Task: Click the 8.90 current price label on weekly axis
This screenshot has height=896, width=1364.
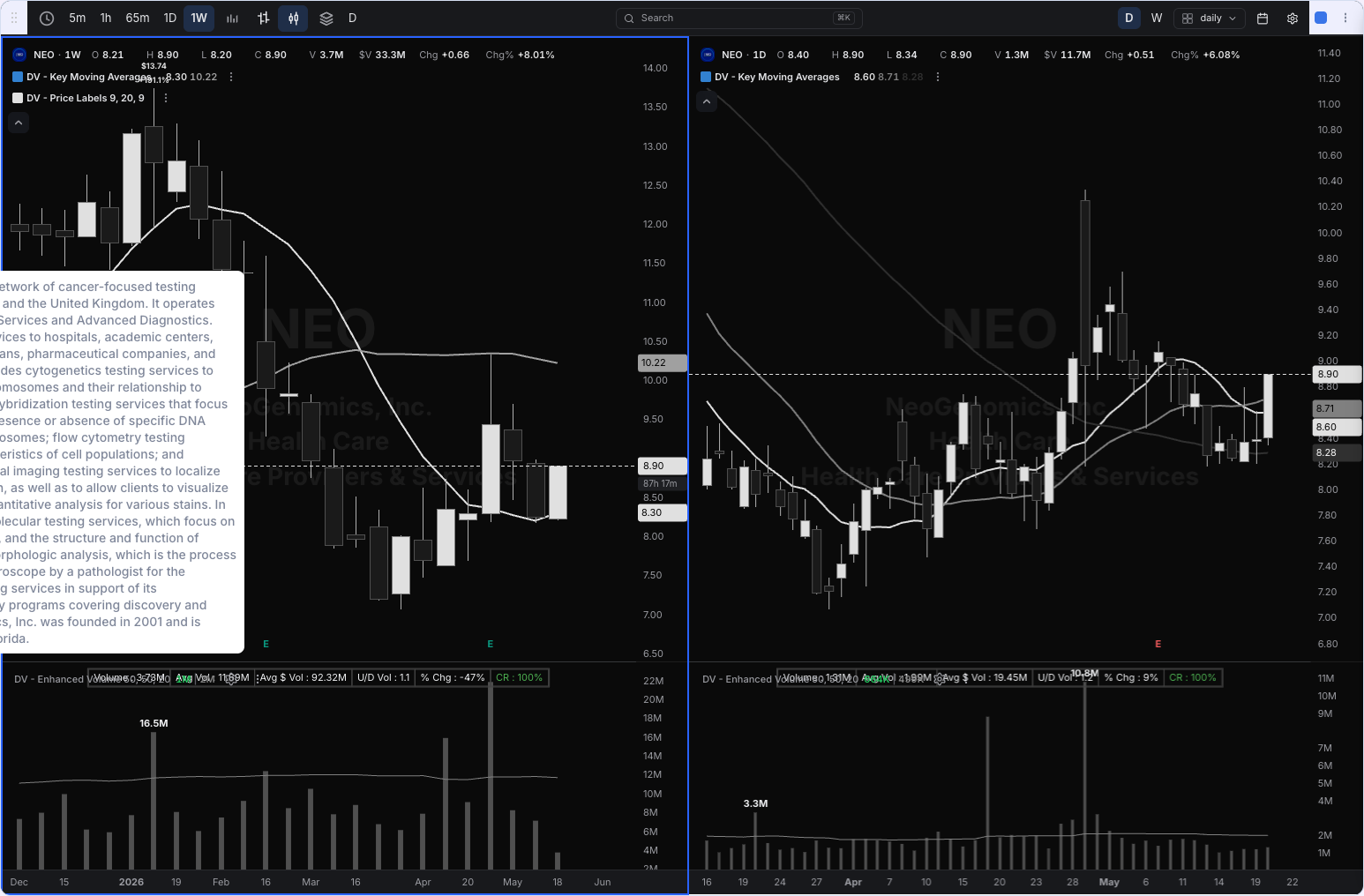Action: tap(663, 466)
